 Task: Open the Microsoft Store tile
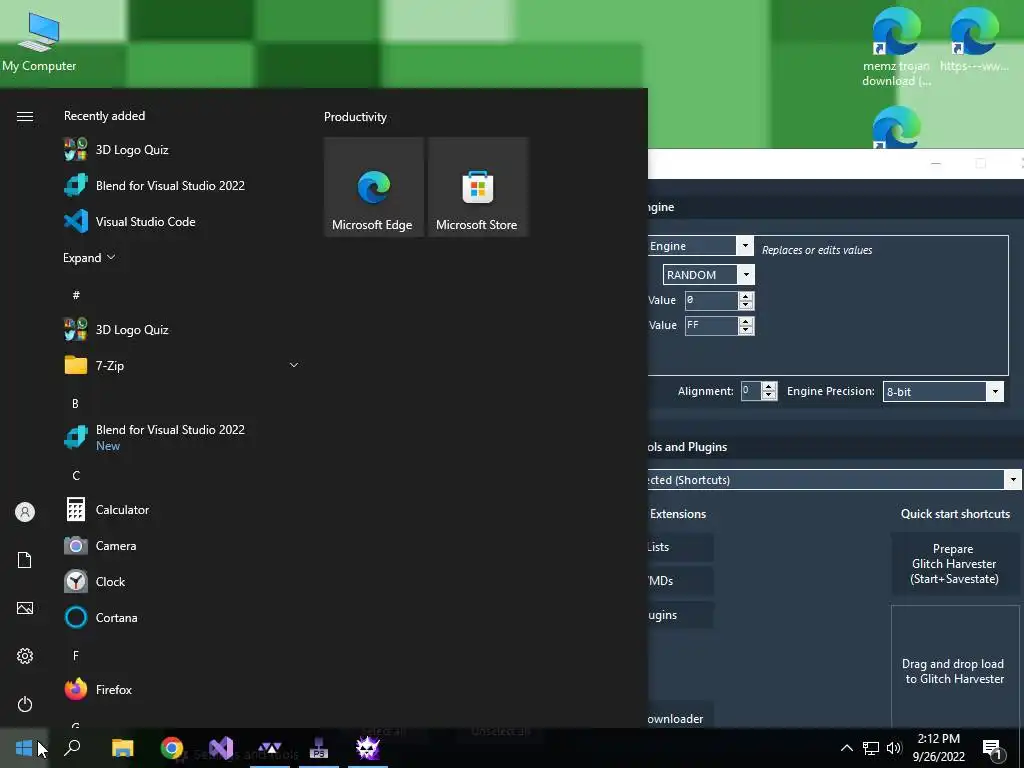477,187
